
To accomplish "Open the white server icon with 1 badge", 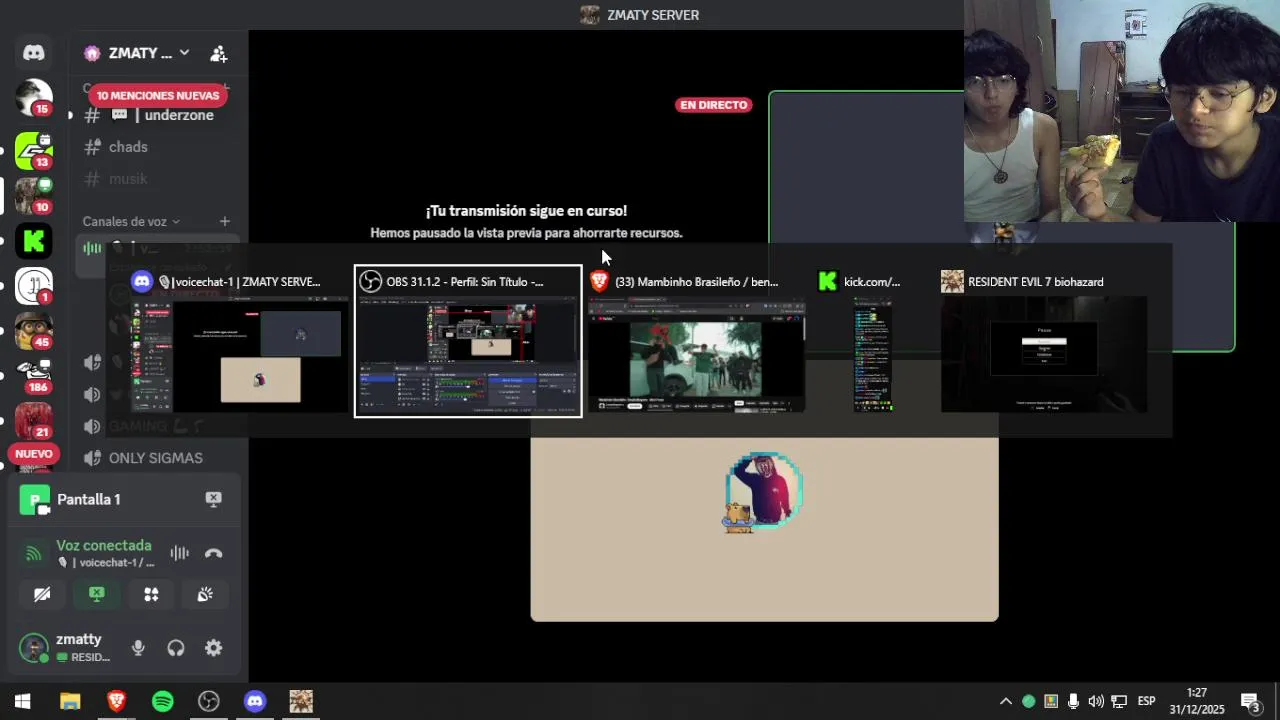I will point(34,286).
